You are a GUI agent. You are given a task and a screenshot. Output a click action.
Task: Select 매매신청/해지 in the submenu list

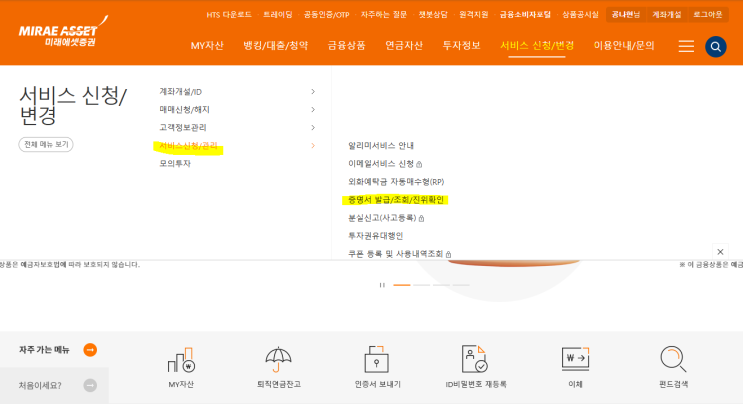pos(184,109)
